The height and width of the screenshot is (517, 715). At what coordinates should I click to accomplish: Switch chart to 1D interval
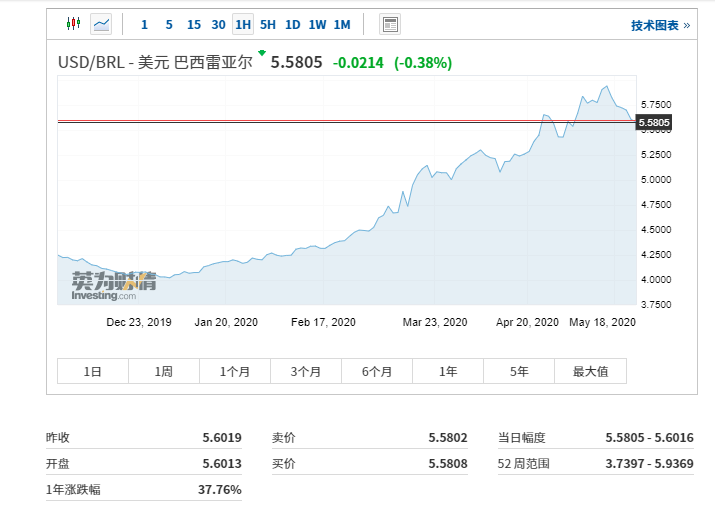click(292, 24)
